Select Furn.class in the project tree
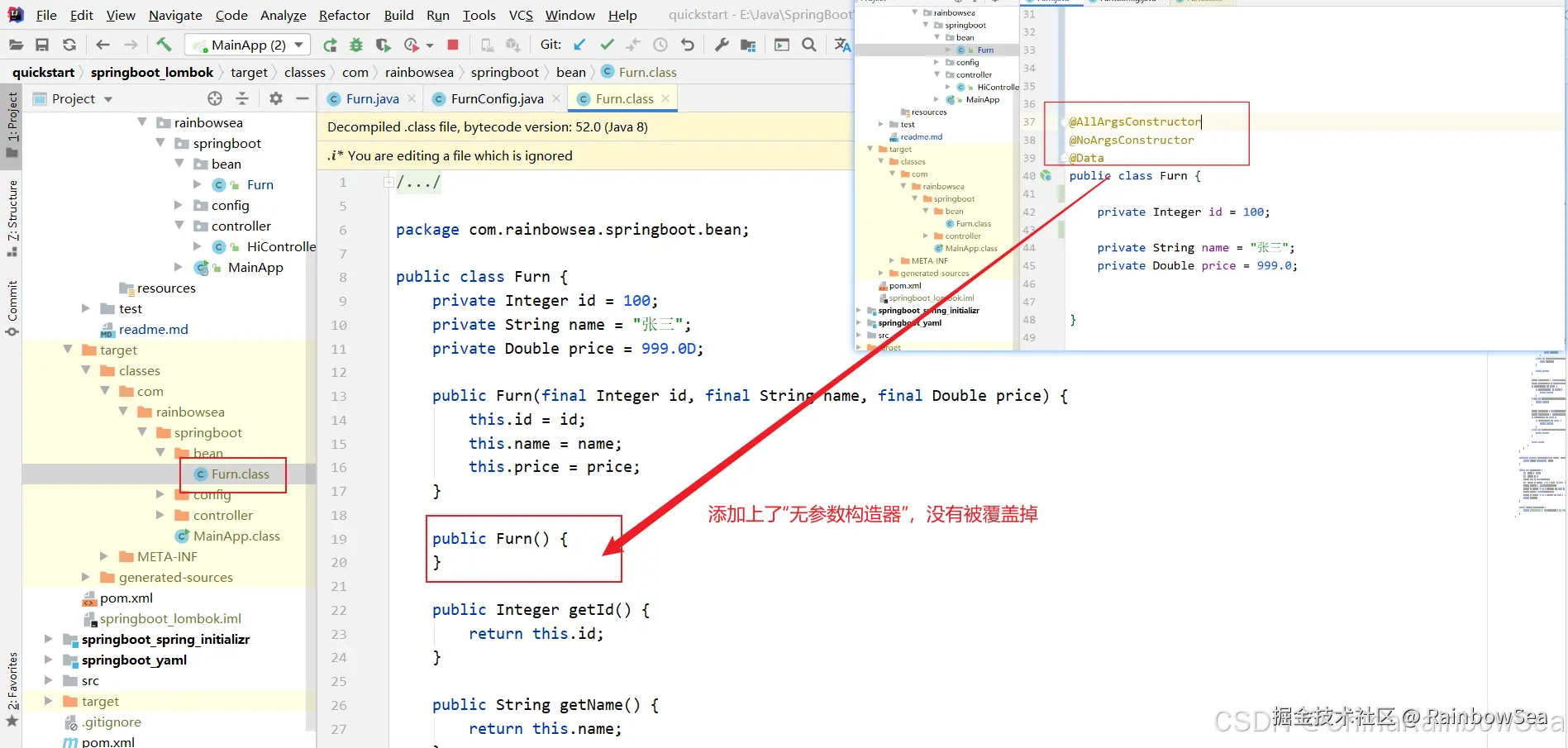This screenshot has height=748, width=1568. 240,474
